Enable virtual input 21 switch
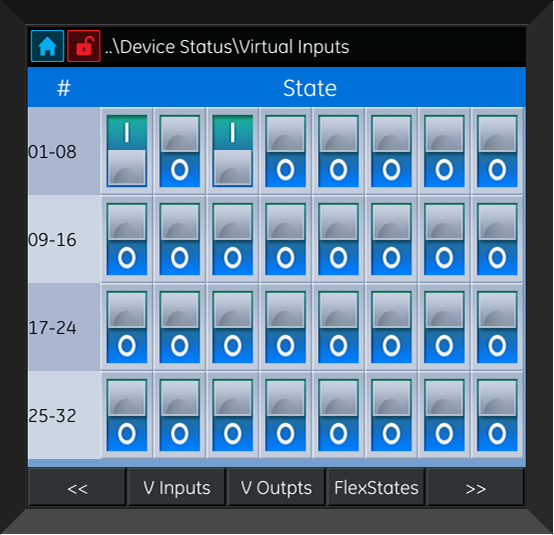 (338, 327)
